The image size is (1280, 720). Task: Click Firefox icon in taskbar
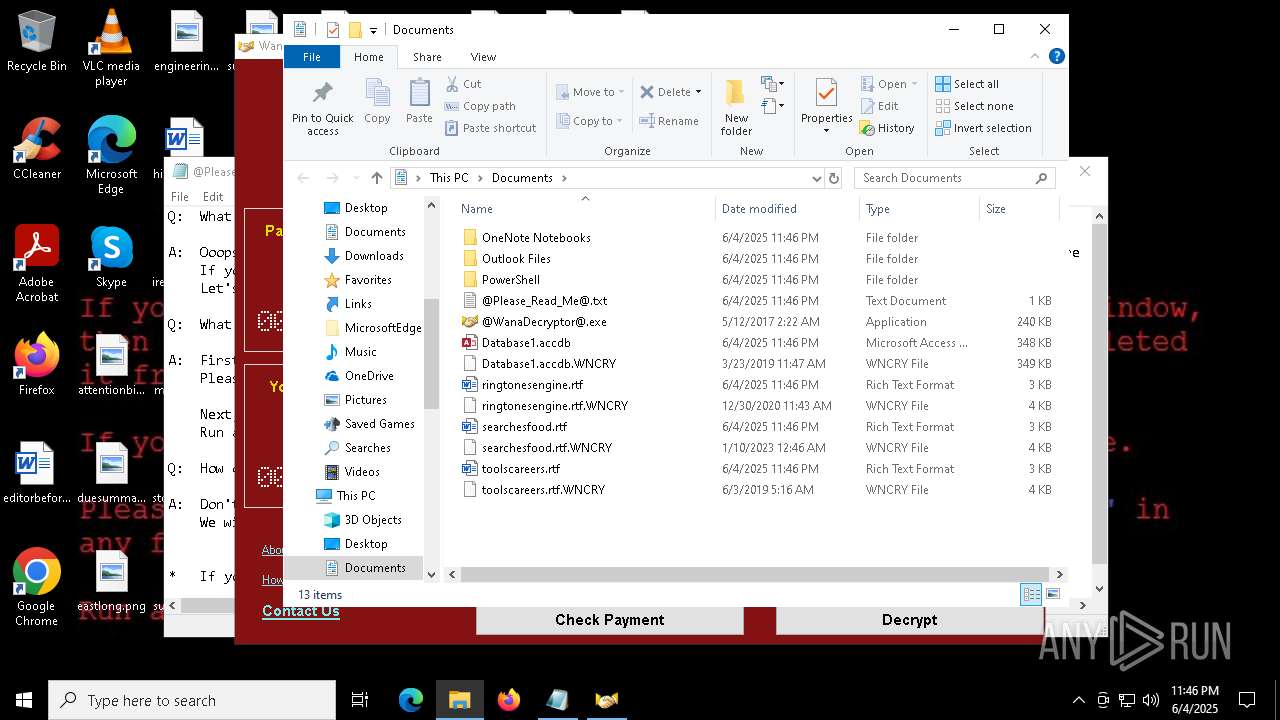click(509, 700)
